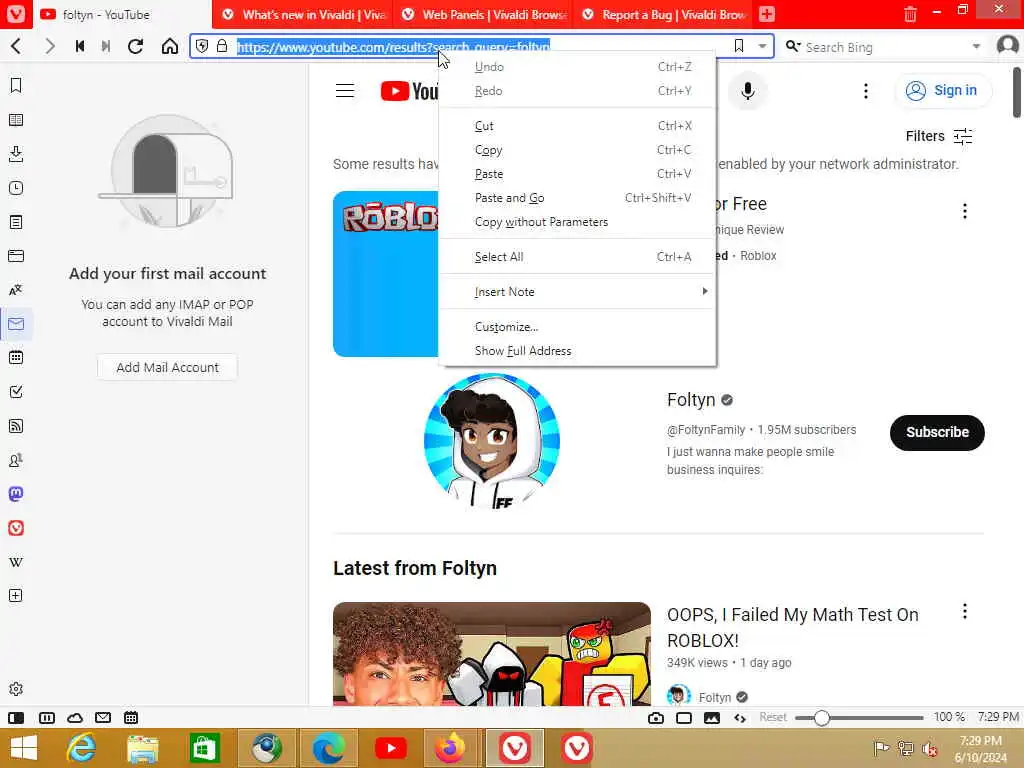This screenshot has height=768, width=1024.
Task: Open the closed tabs trash
Action: click(x=910, y=14)
